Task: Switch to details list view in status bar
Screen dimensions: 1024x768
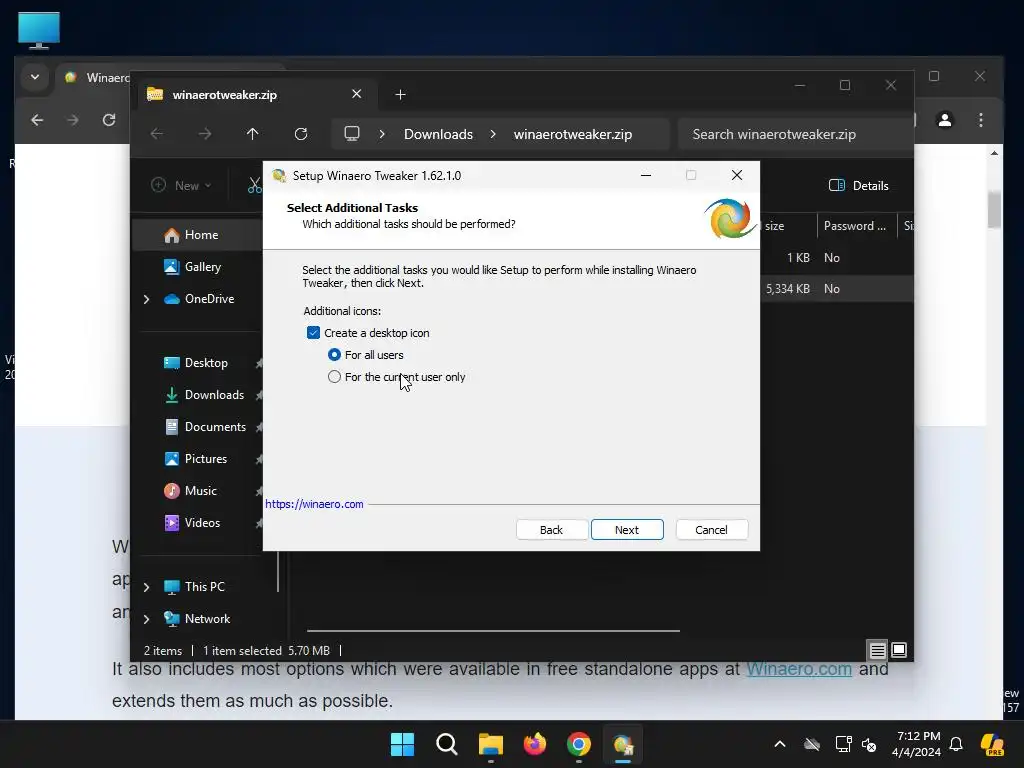Action: click(x=877, y=650)
